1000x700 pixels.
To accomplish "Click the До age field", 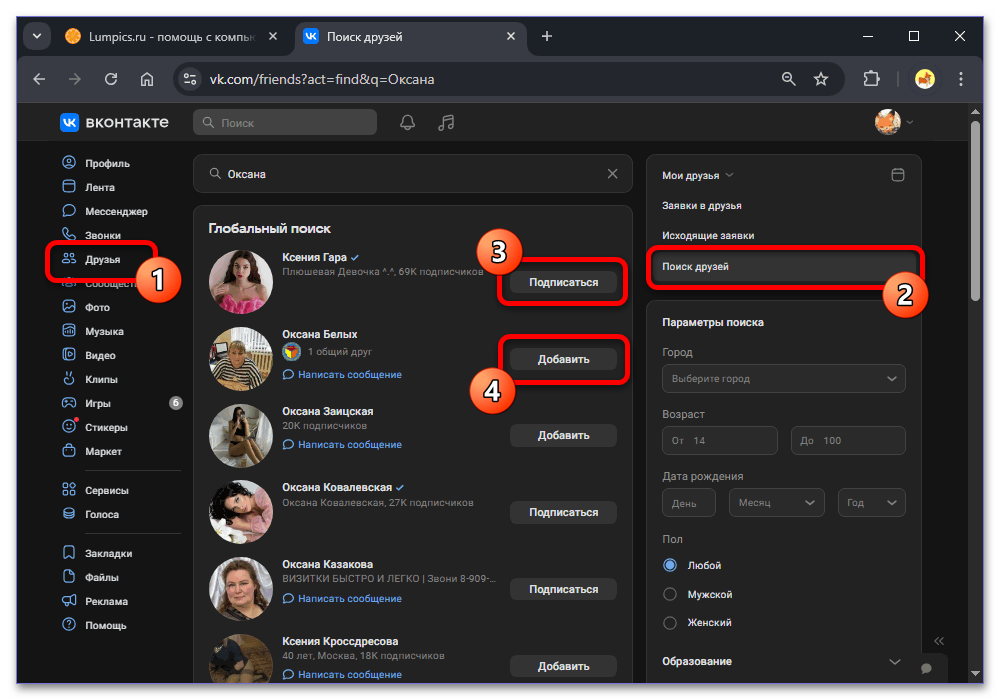I will click(848, 441).
